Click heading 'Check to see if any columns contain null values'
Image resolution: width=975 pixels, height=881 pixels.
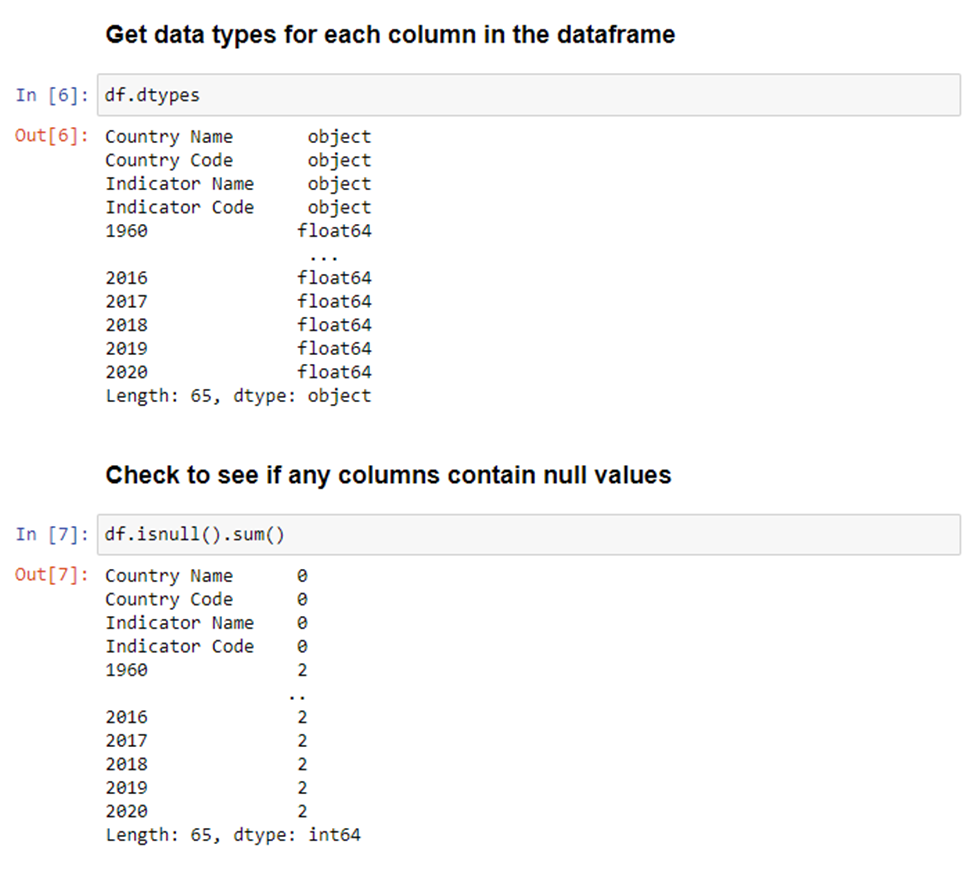[388, 475]
